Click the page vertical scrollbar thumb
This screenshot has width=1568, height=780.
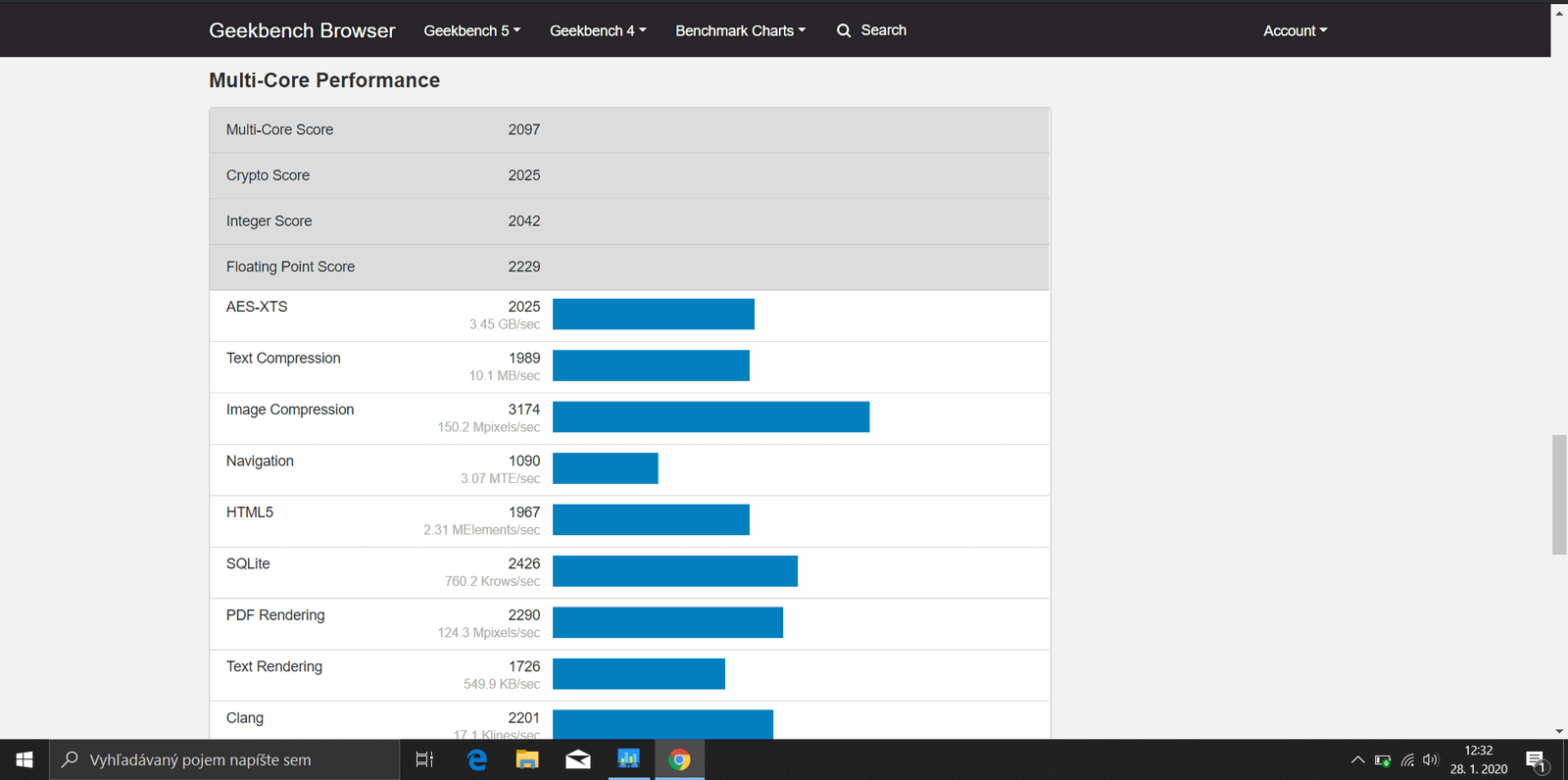(1559, 495)
